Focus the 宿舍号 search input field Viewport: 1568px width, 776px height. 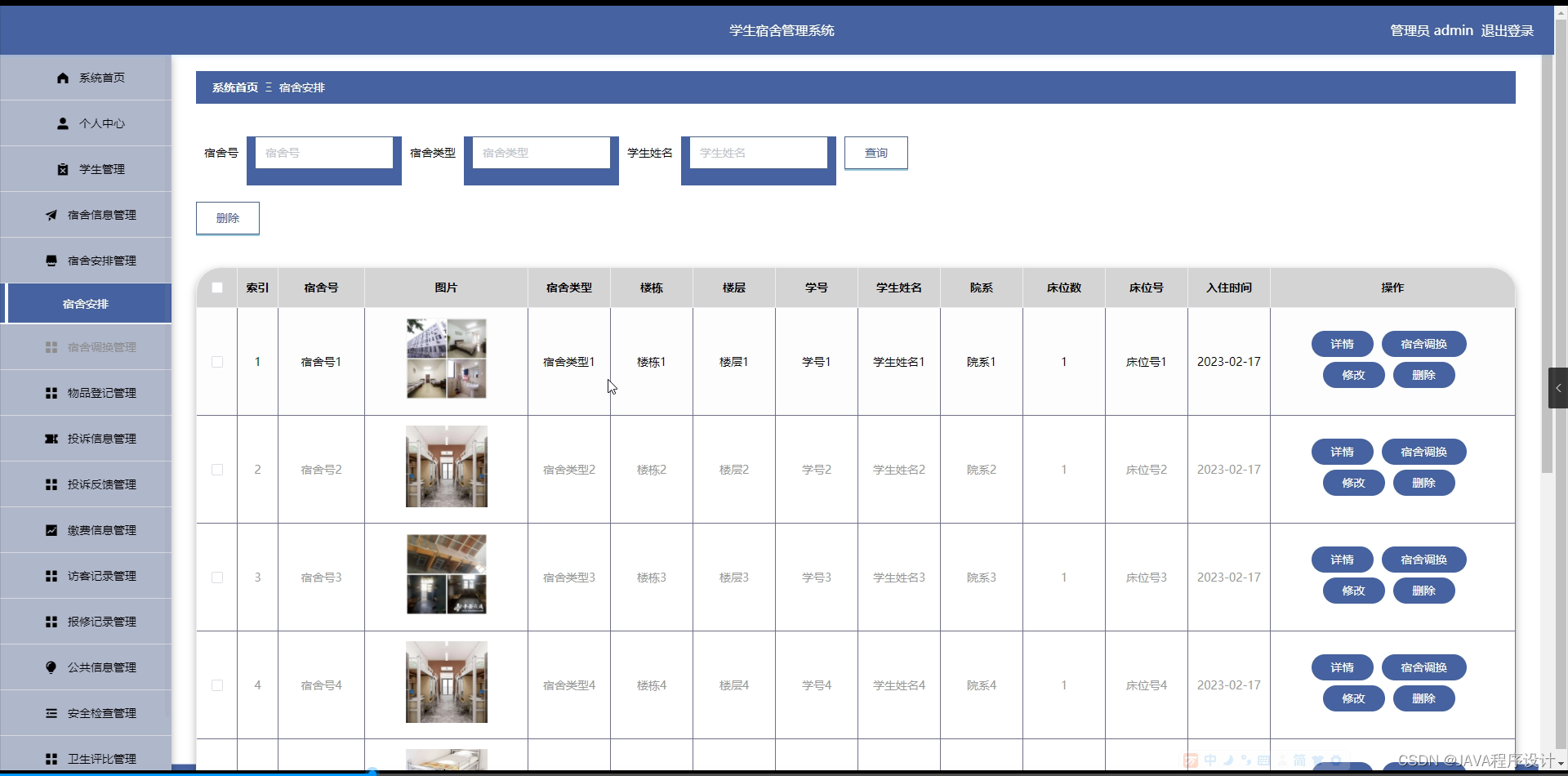tap(324, 153)
